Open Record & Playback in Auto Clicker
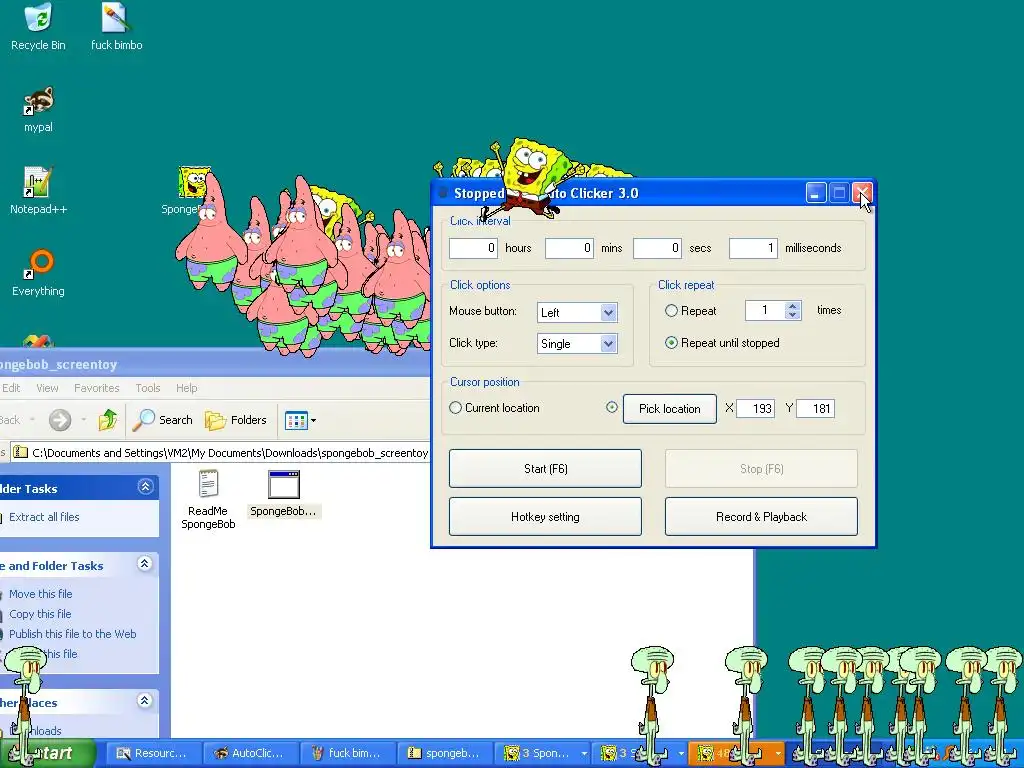1024x768 pixels. [761, 517]
